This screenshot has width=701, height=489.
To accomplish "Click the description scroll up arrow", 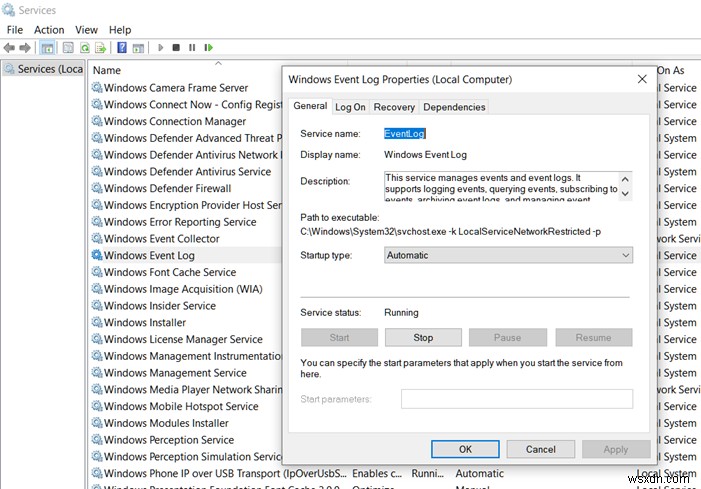I will [625, 179].
